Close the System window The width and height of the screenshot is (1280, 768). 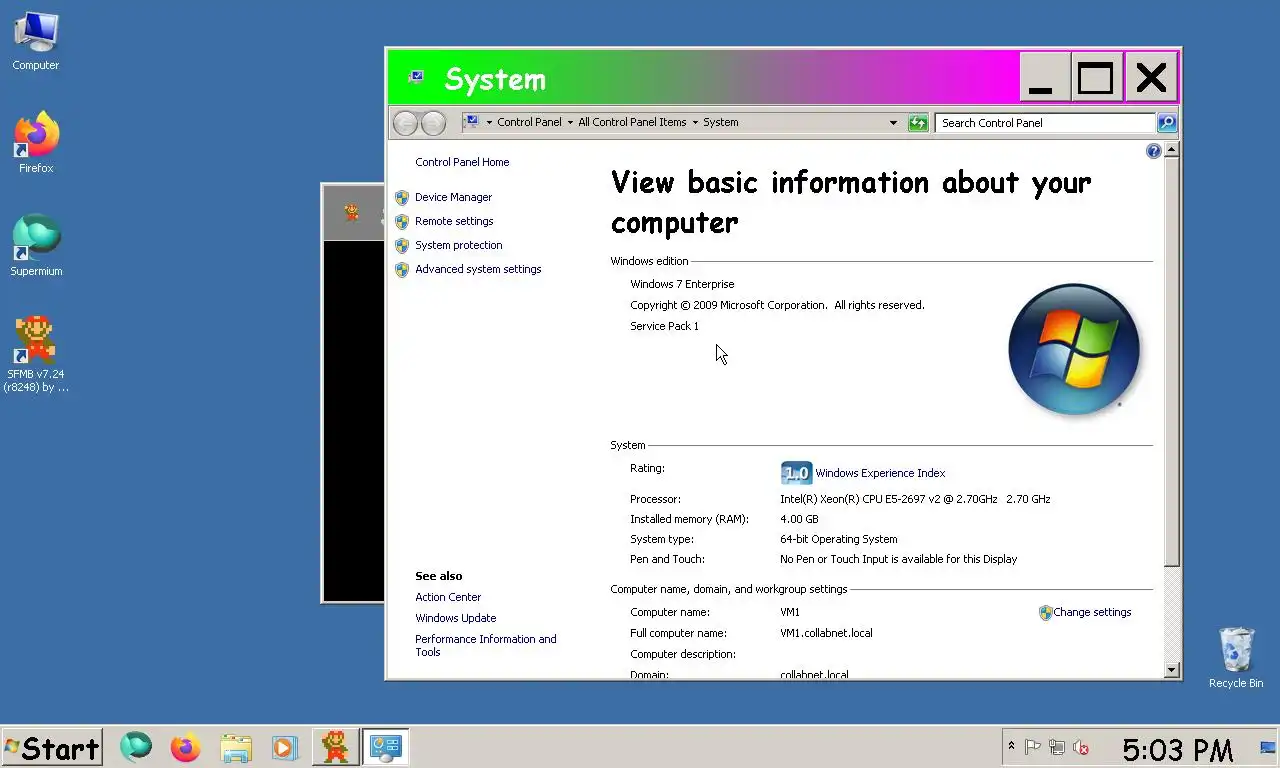[x=1151, y=77]
